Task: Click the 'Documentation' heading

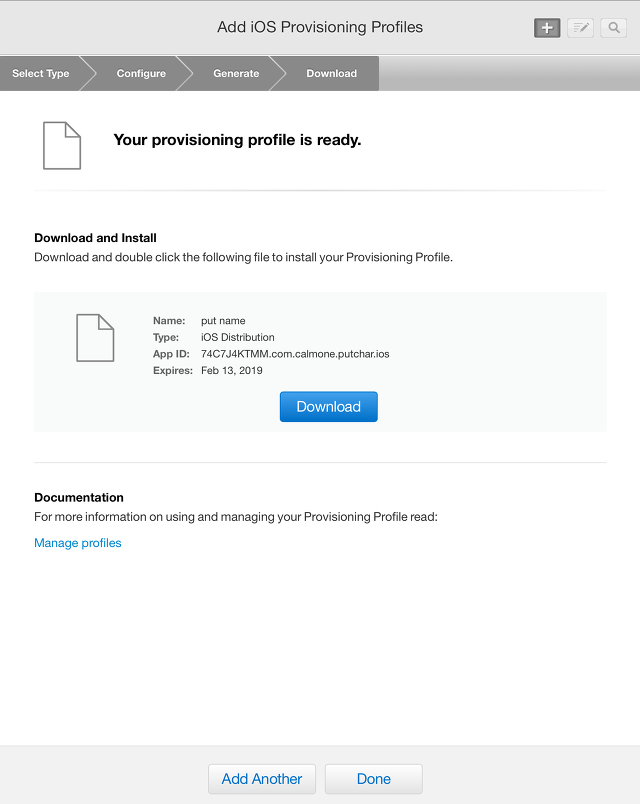Action: coord(79,497)
